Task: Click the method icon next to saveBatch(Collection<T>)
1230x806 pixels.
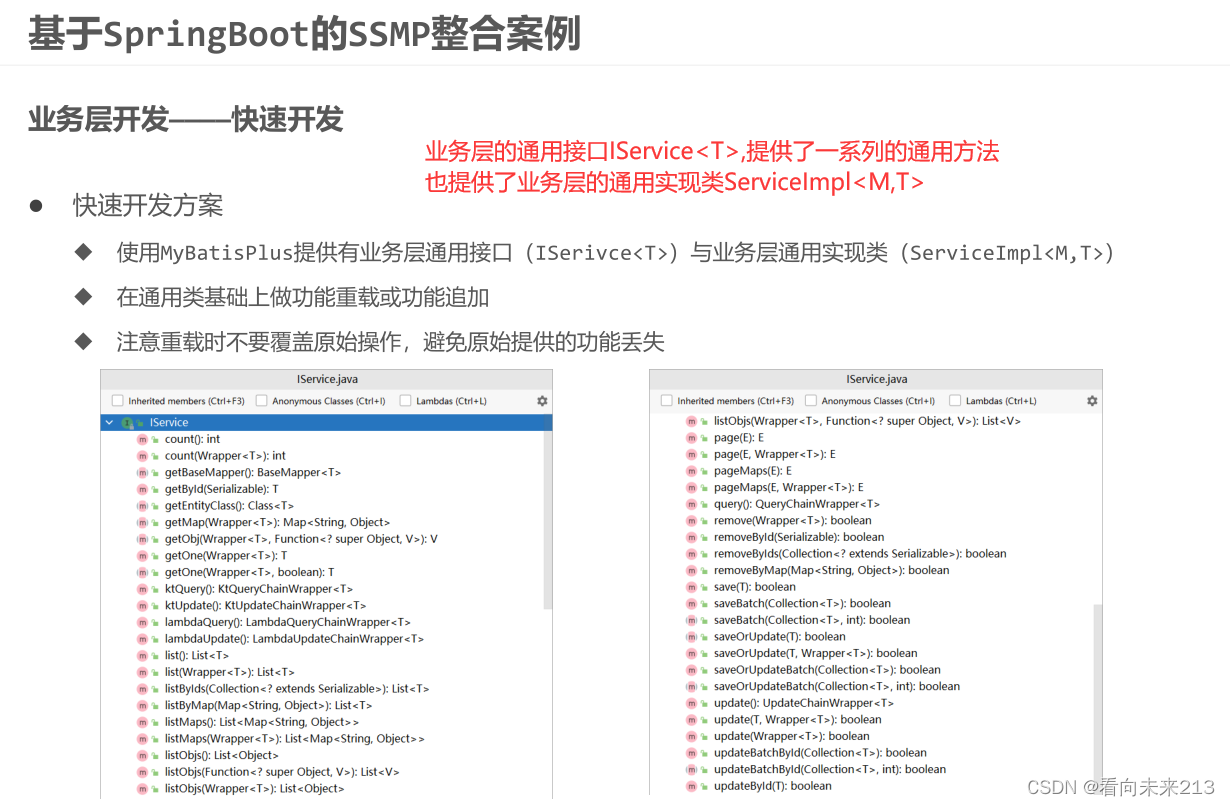Action: pos(690,603)
